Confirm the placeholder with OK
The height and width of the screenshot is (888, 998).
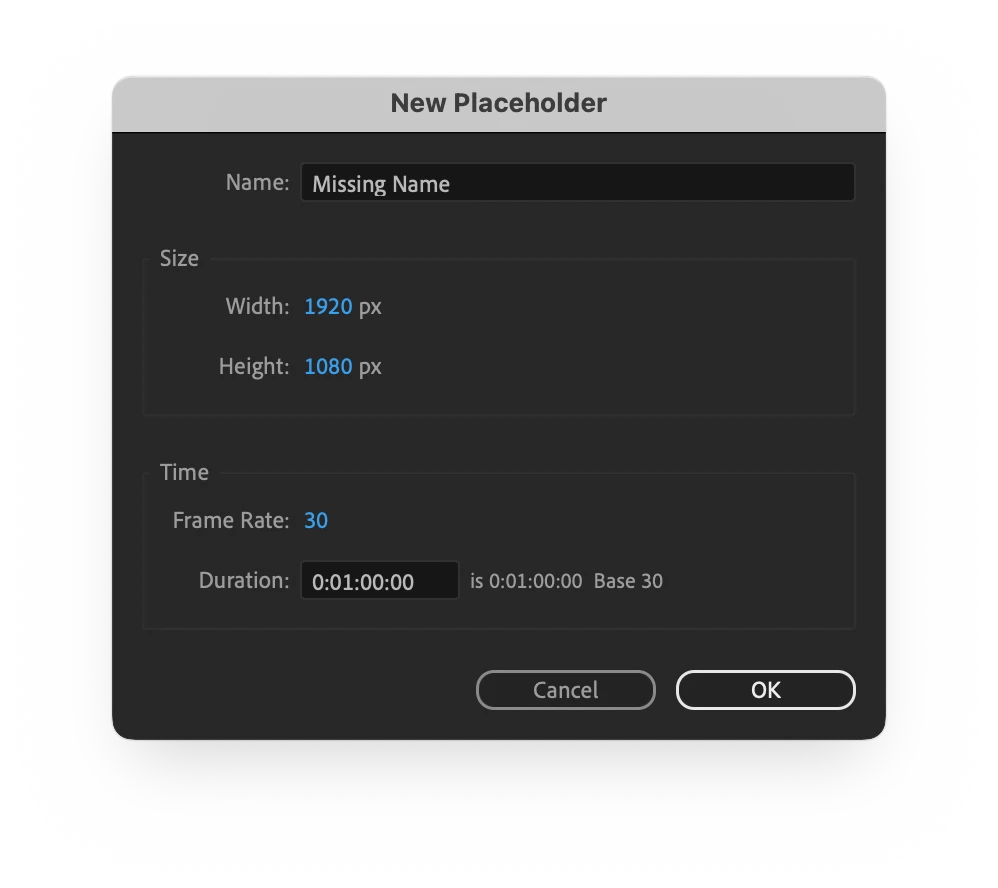point(765,690)
